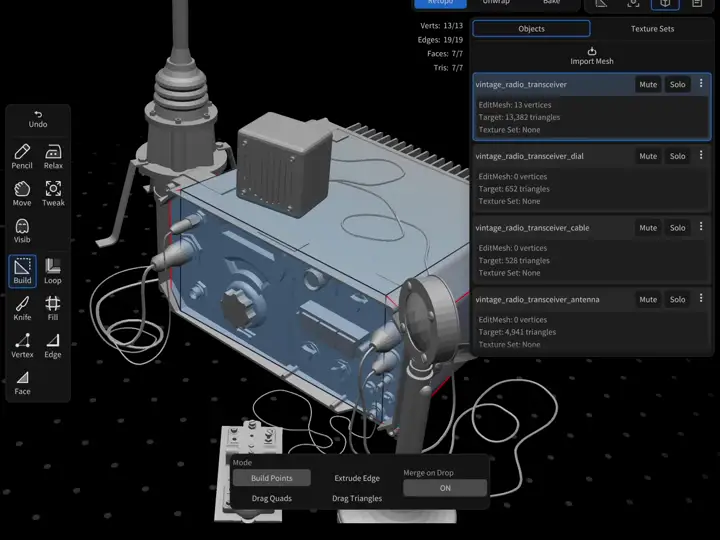Select the vintage_radio_transceiver_dial object row
Screen dimensions: 720x540
coord(591,178)
